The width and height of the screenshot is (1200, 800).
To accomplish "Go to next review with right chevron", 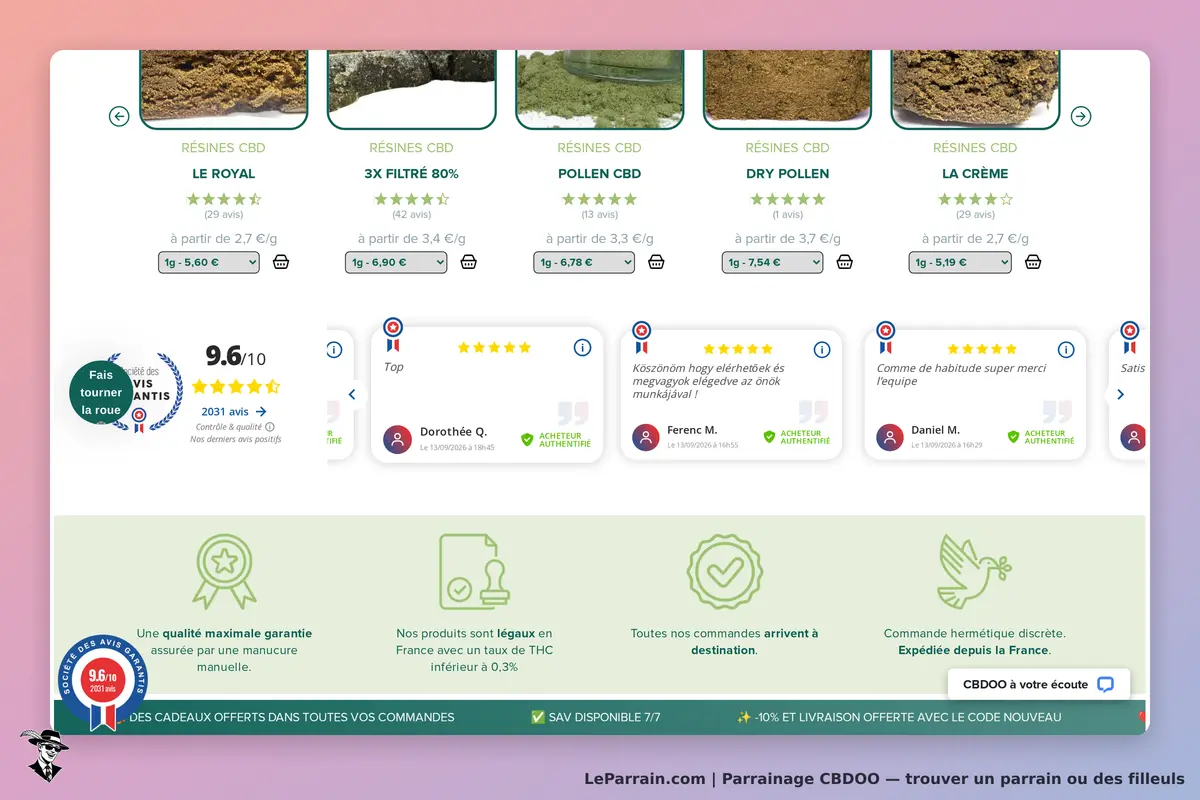I will pos(1120,395).
